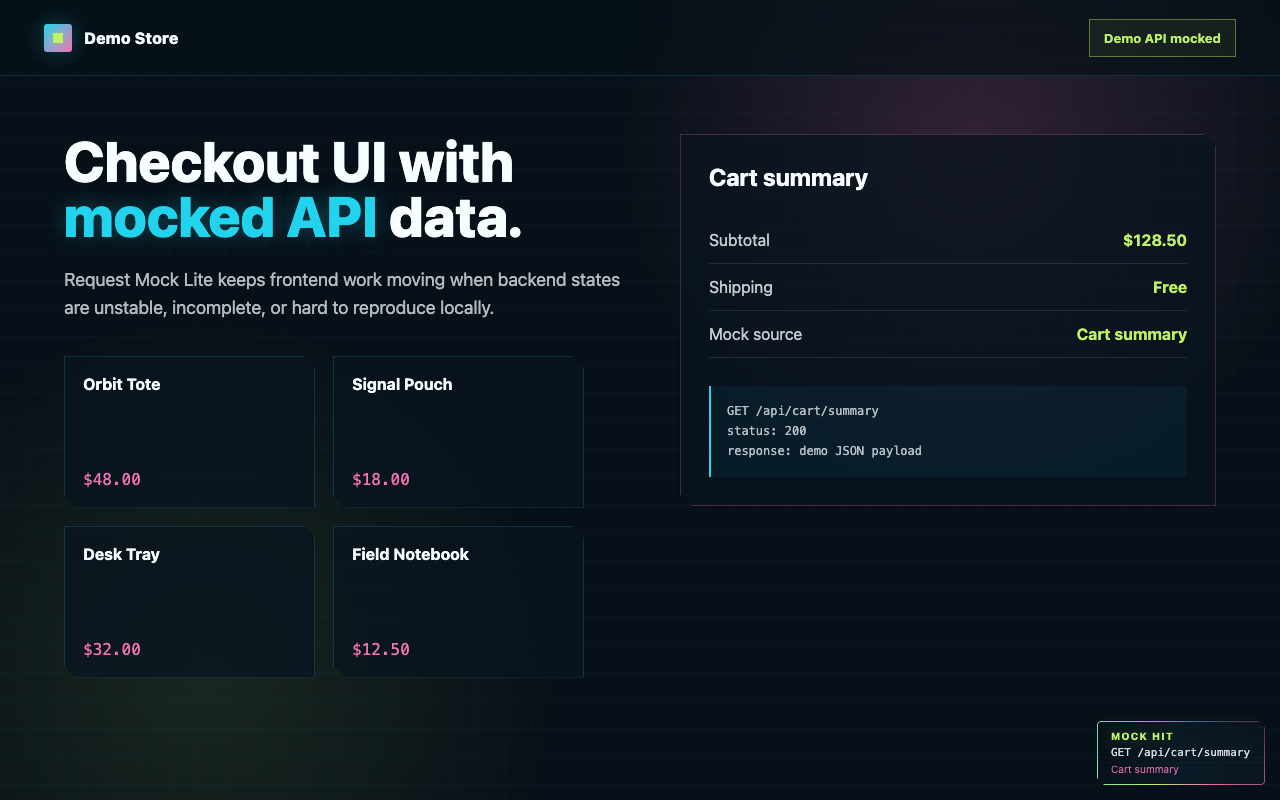
Task: Click the $32.00 Desk Tray price
Action: 112,649
